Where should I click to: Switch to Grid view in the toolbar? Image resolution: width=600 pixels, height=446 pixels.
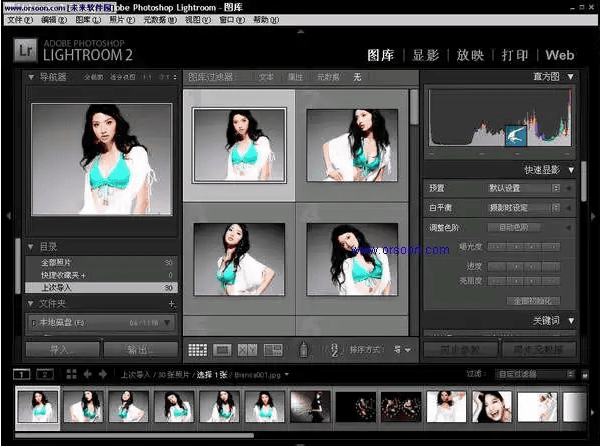coord(198,350)
